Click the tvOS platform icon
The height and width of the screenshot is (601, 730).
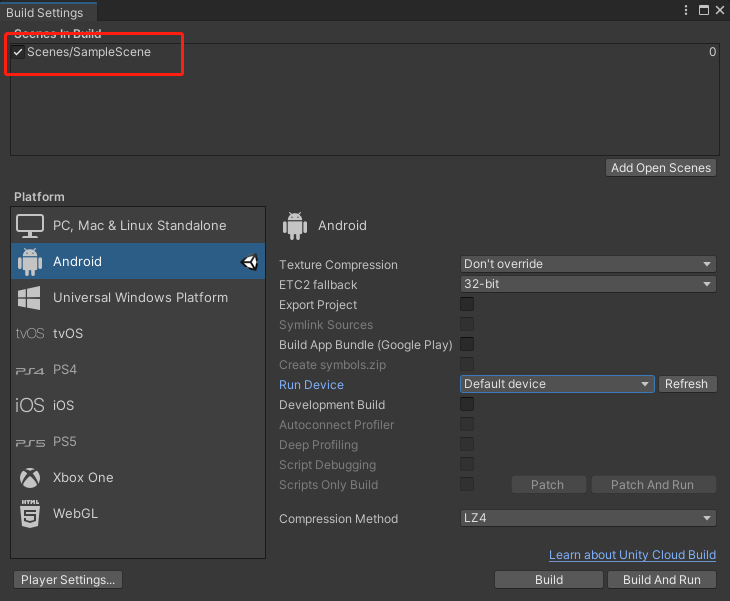(x=30, y=333)
